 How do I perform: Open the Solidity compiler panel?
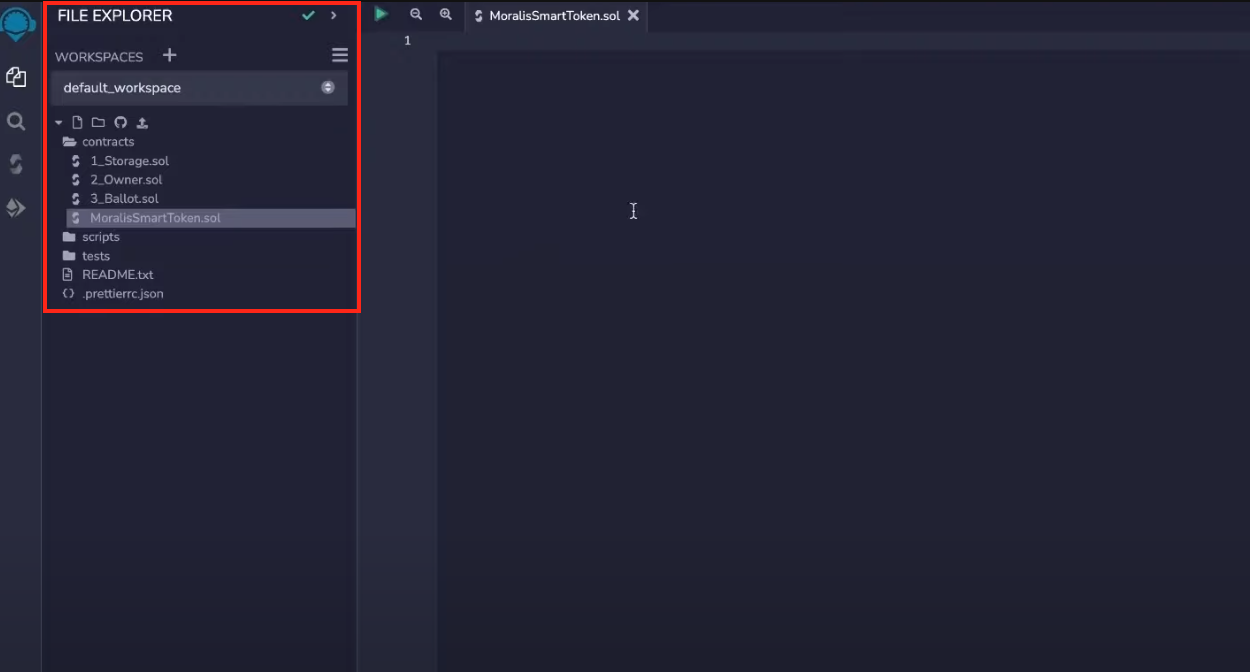point(16,163)
